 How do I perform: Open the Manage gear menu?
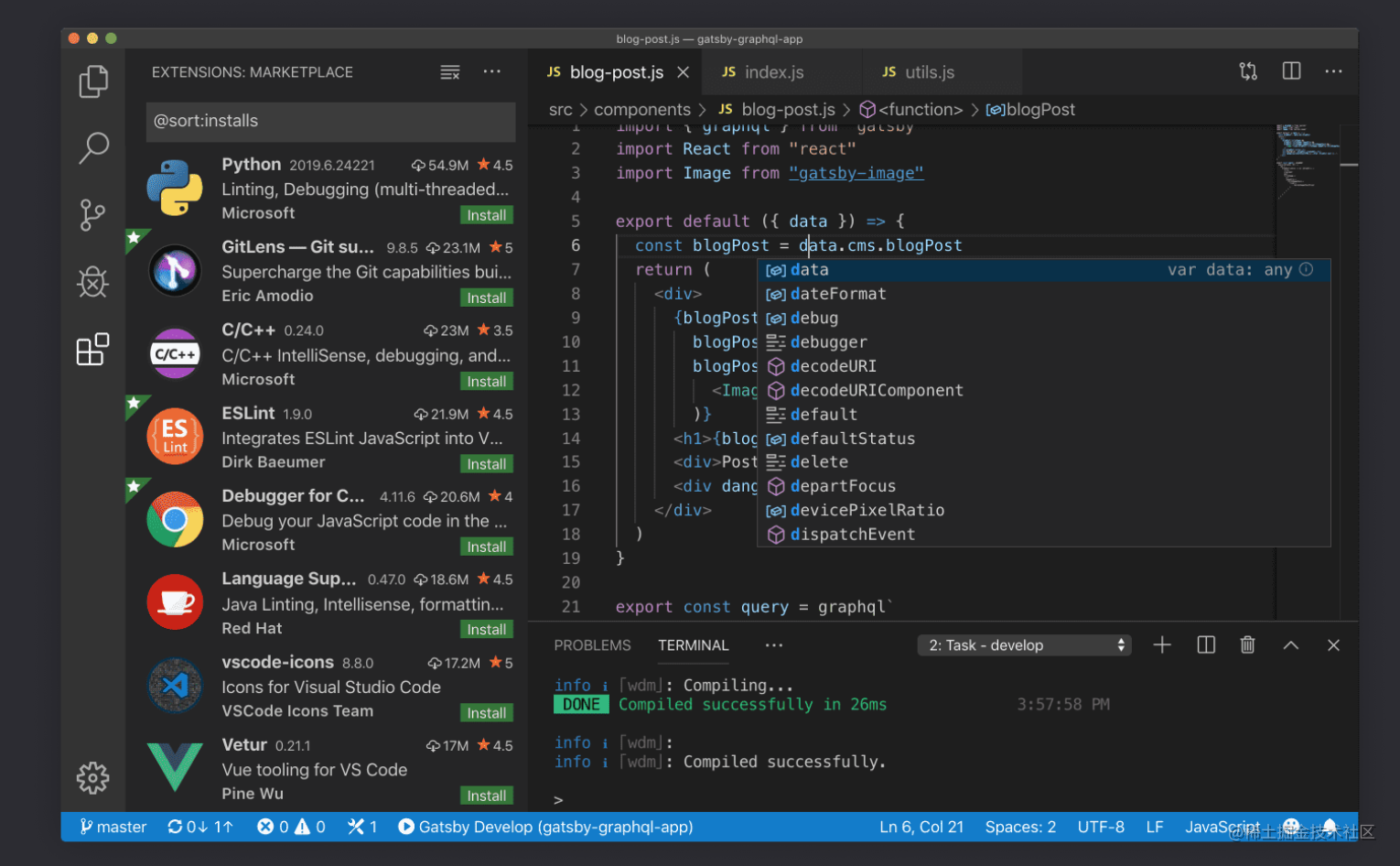(x=92, y=777)
